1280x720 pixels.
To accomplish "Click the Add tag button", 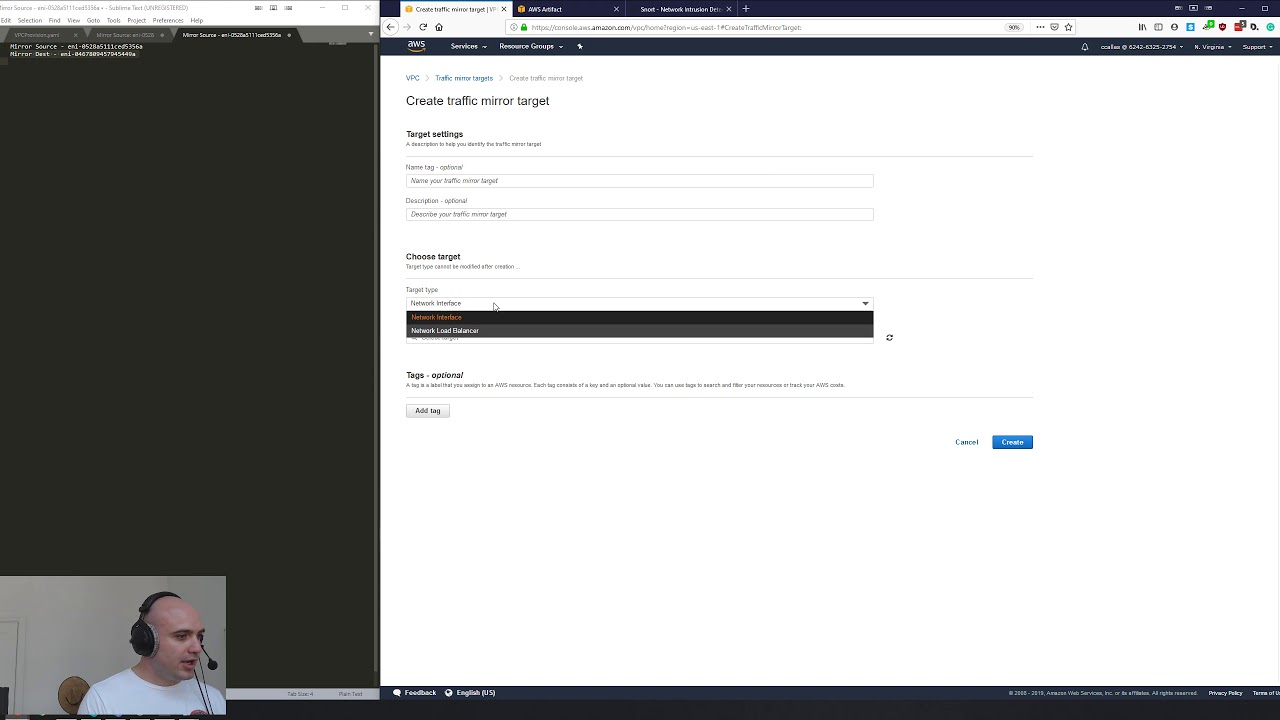I will pos(428,411).
